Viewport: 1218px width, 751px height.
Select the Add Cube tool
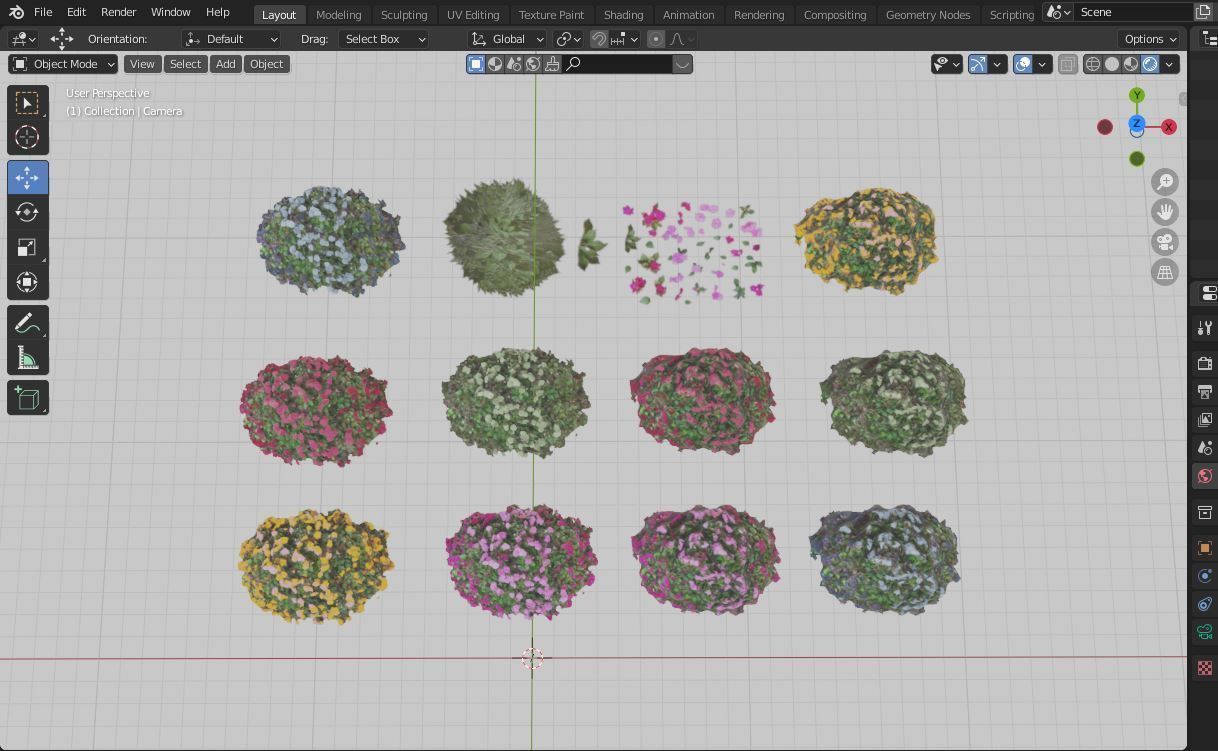[27, 398]
